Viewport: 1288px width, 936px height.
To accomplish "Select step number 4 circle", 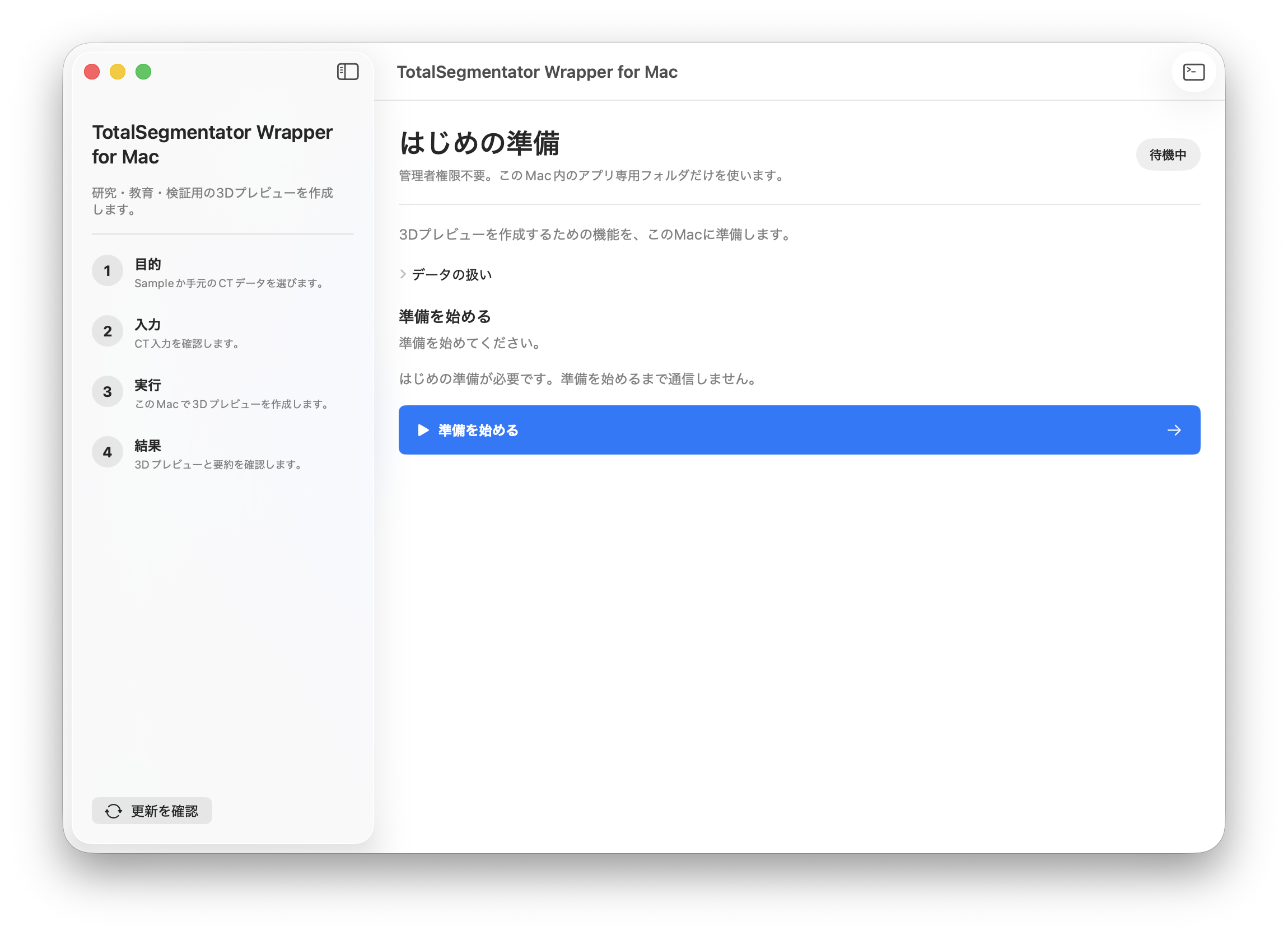I will [108, 452].
